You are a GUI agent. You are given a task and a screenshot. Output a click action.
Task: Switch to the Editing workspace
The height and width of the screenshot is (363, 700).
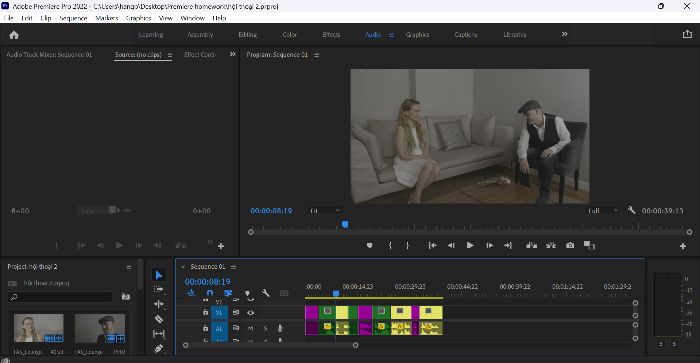pyautogui.click(x=247, y=34)
